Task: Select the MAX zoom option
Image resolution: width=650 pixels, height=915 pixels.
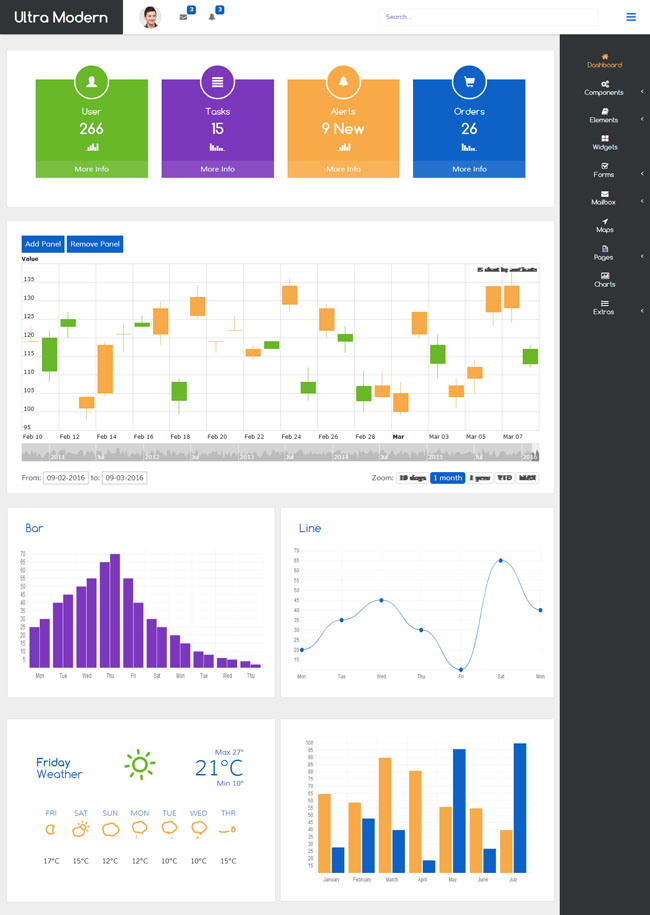Action: [x=527, y=478]
